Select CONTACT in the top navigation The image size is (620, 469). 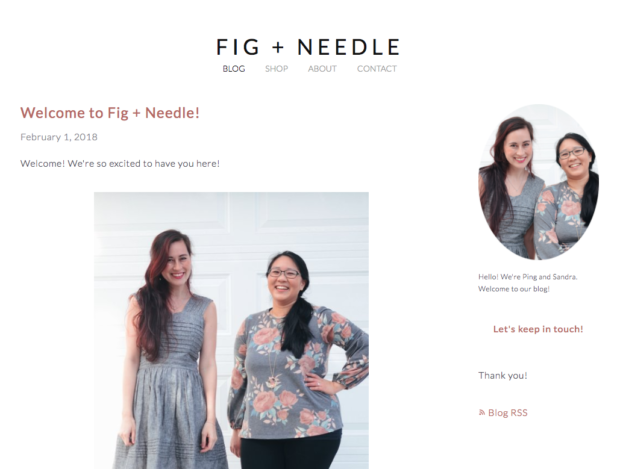(377, 69)
